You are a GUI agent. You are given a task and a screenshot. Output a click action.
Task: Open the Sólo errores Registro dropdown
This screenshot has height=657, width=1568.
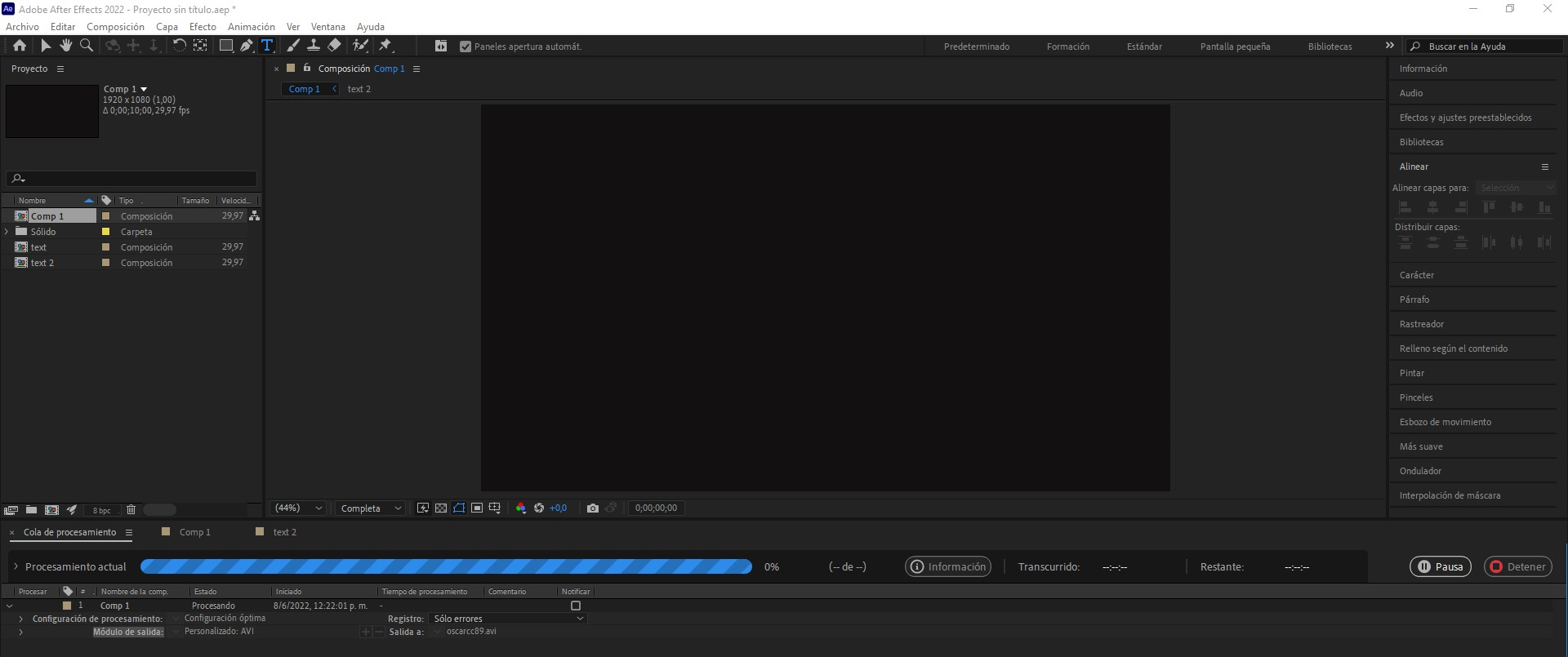pyautogui.click(x=508, y=619)
